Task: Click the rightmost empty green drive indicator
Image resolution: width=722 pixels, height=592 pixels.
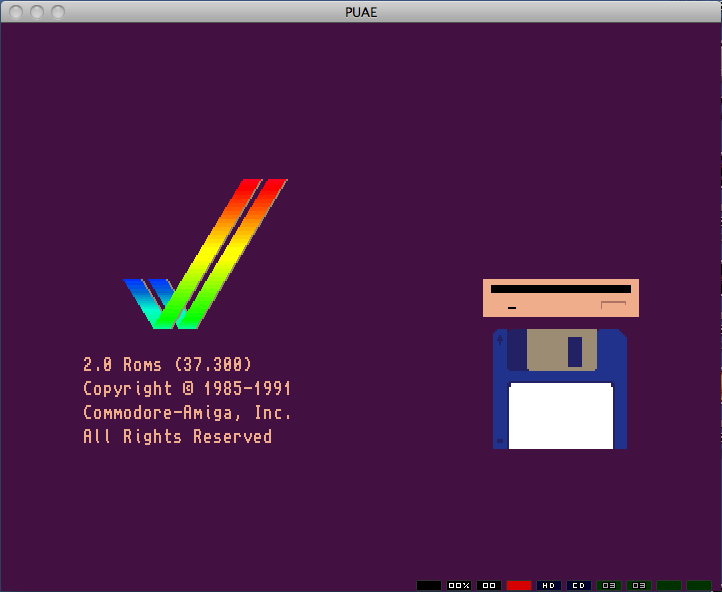Action: (x=699, y=586)
